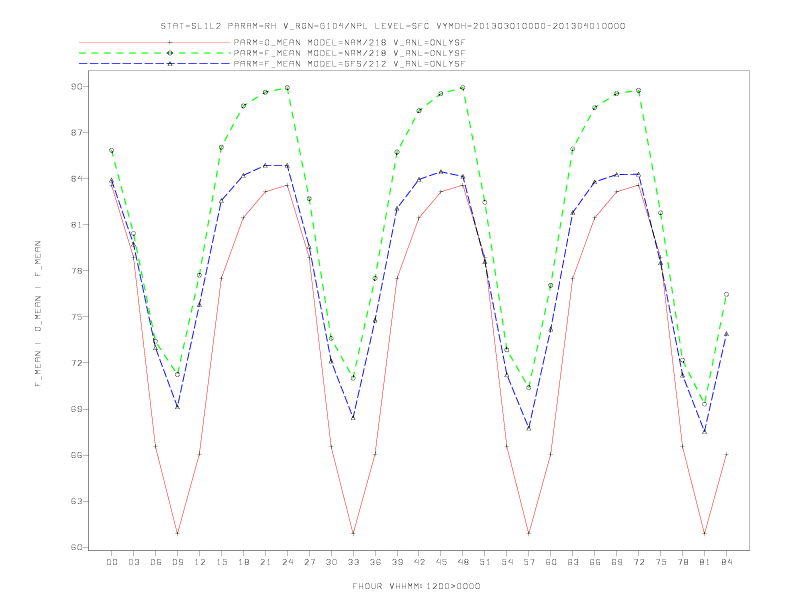Click green circle data point at hour 84

pyautogui.click(x=726, y=294)
